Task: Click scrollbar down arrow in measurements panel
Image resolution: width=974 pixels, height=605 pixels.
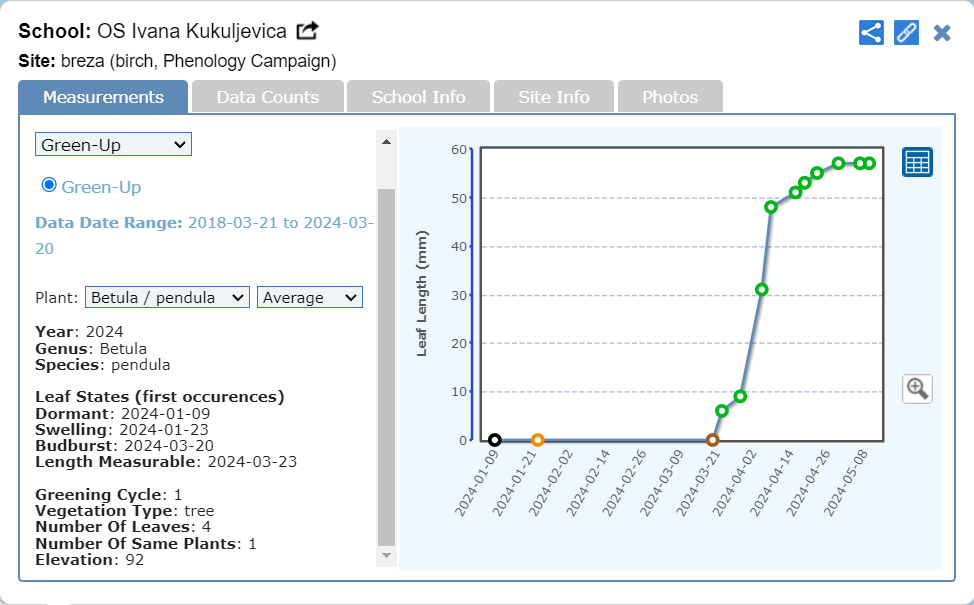Action: [x=386, y=555]
